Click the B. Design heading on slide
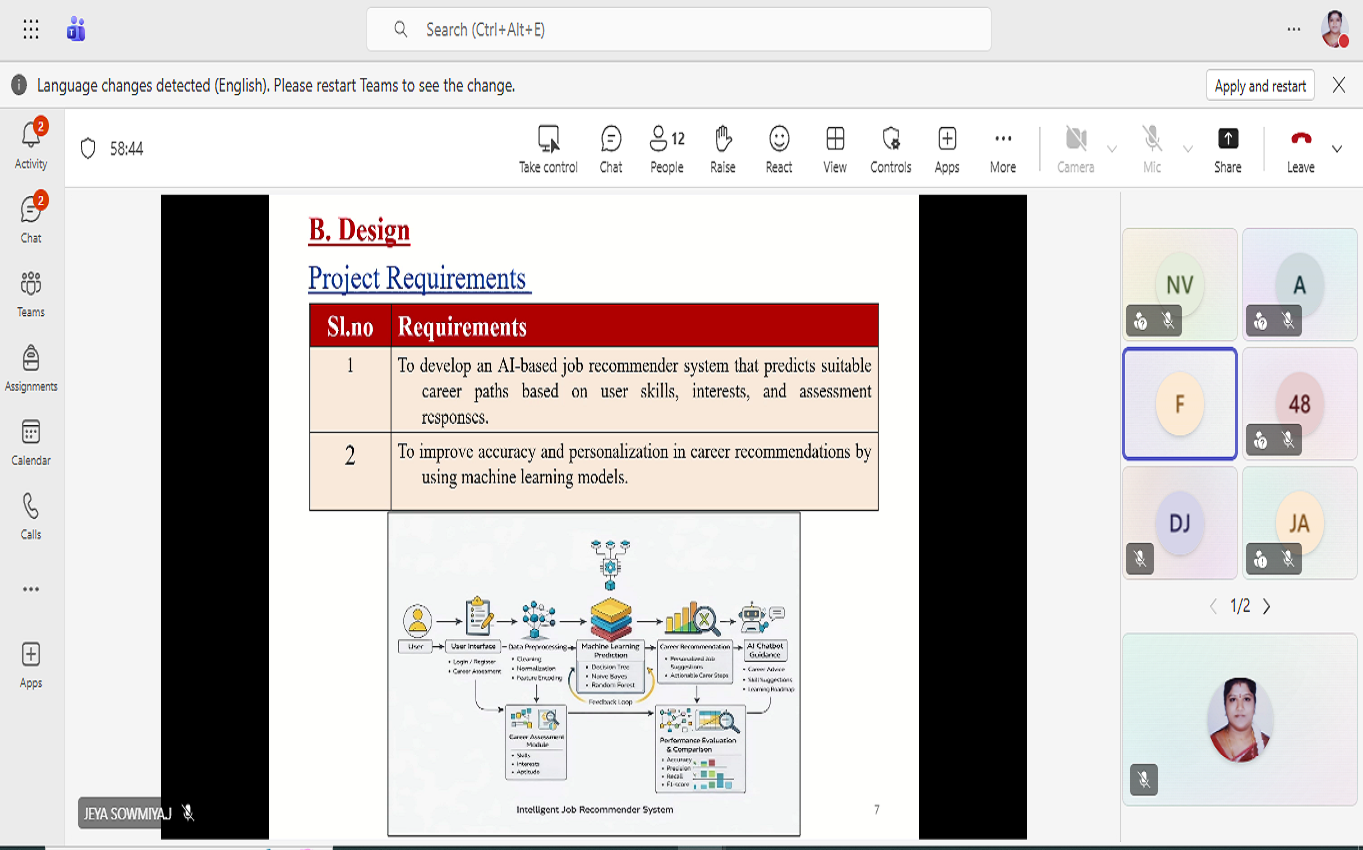This screenshot has height=850, width=1363. [359, 230]
